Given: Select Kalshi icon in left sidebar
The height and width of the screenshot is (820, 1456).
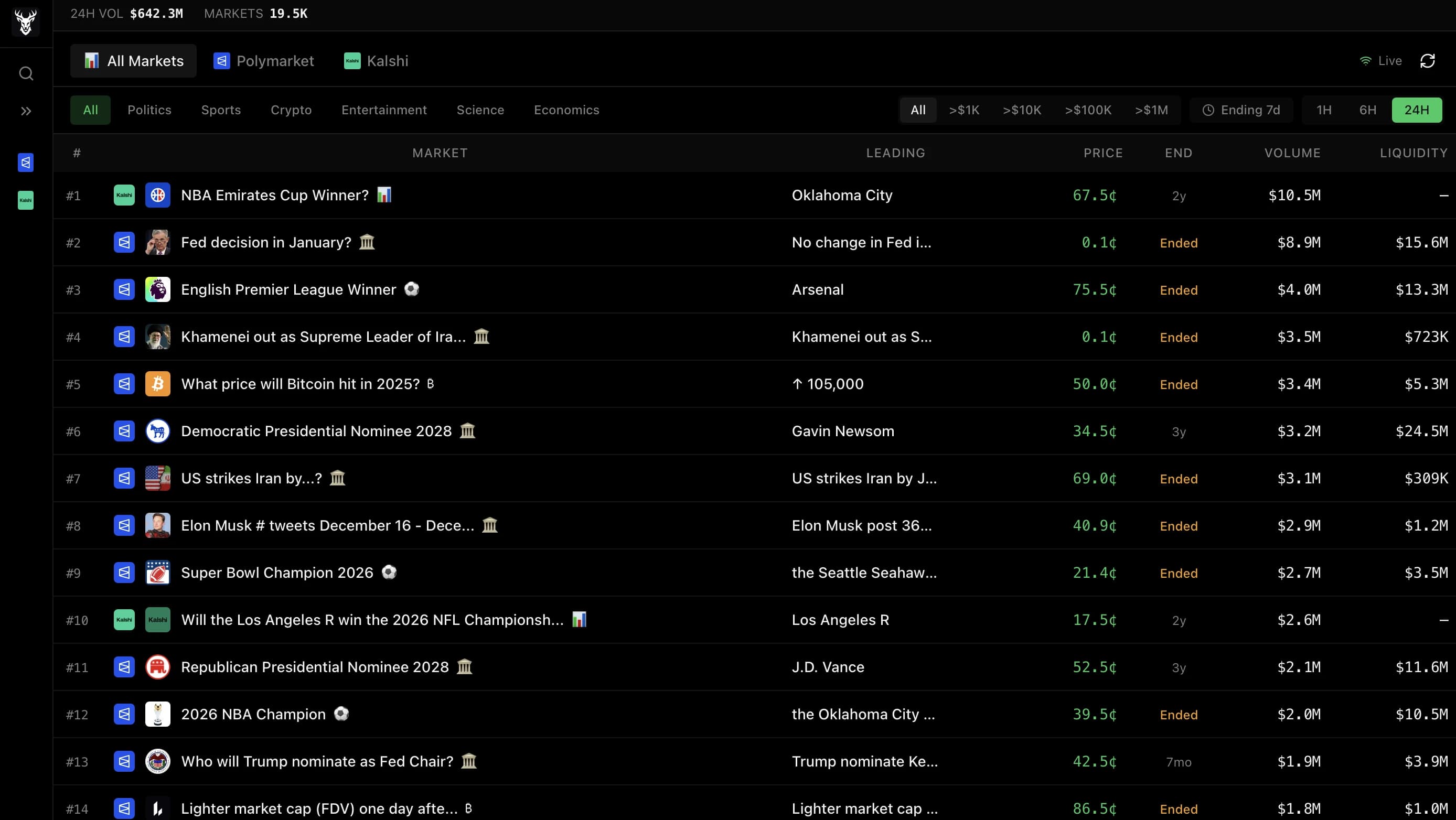Looking at the screenshot, I should coord(25,200).
